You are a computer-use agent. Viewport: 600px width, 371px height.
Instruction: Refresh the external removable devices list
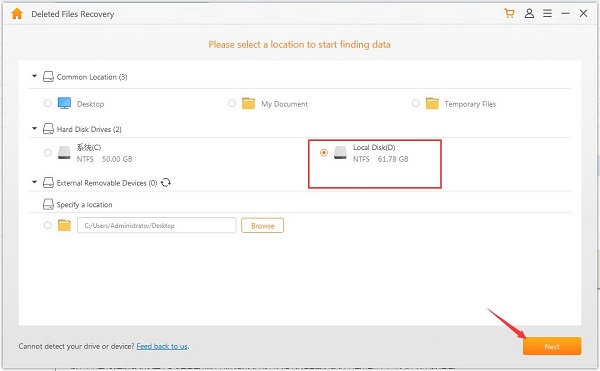tap(166, 182)
